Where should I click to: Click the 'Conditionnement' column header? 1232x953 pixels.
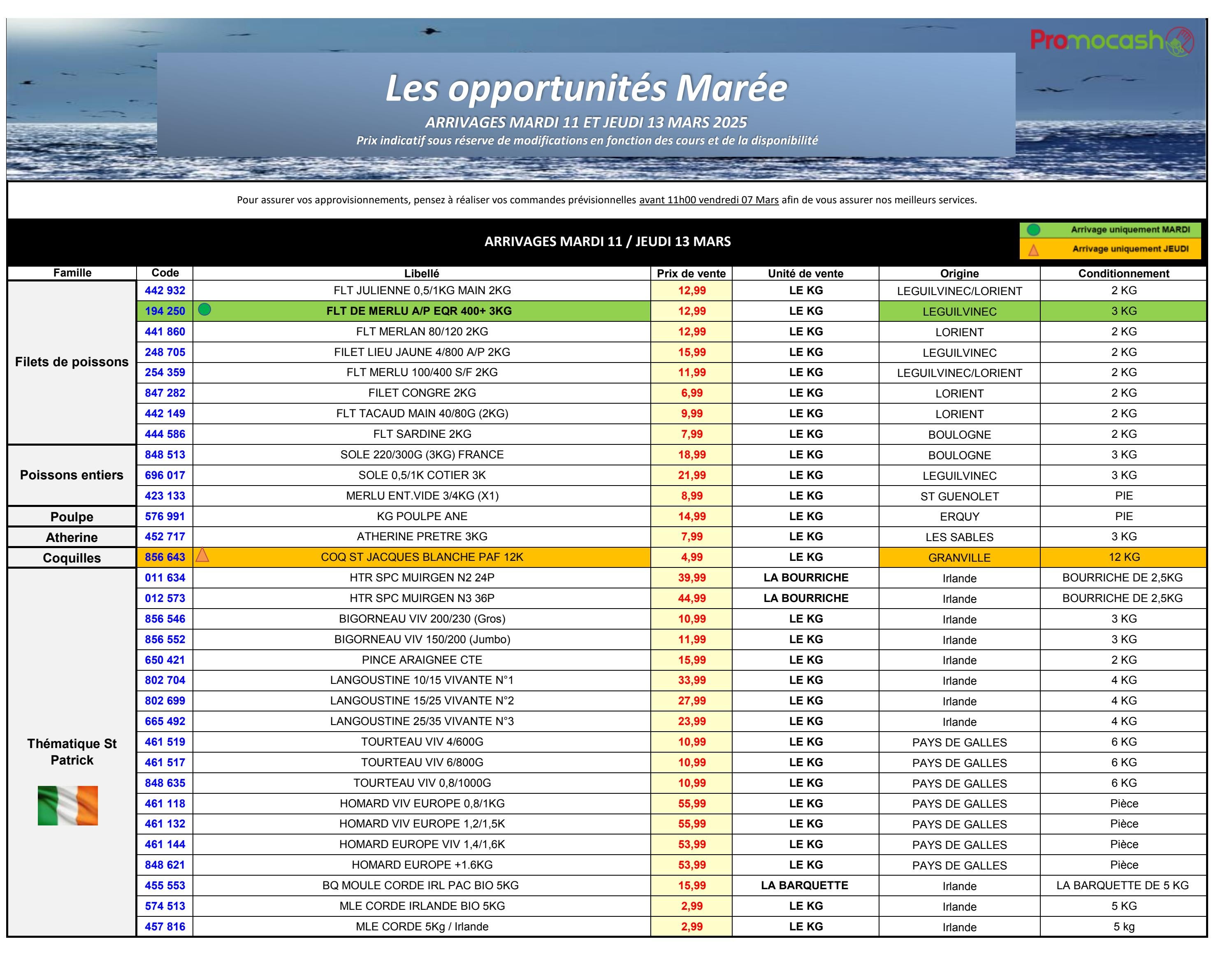(1124, 273)
